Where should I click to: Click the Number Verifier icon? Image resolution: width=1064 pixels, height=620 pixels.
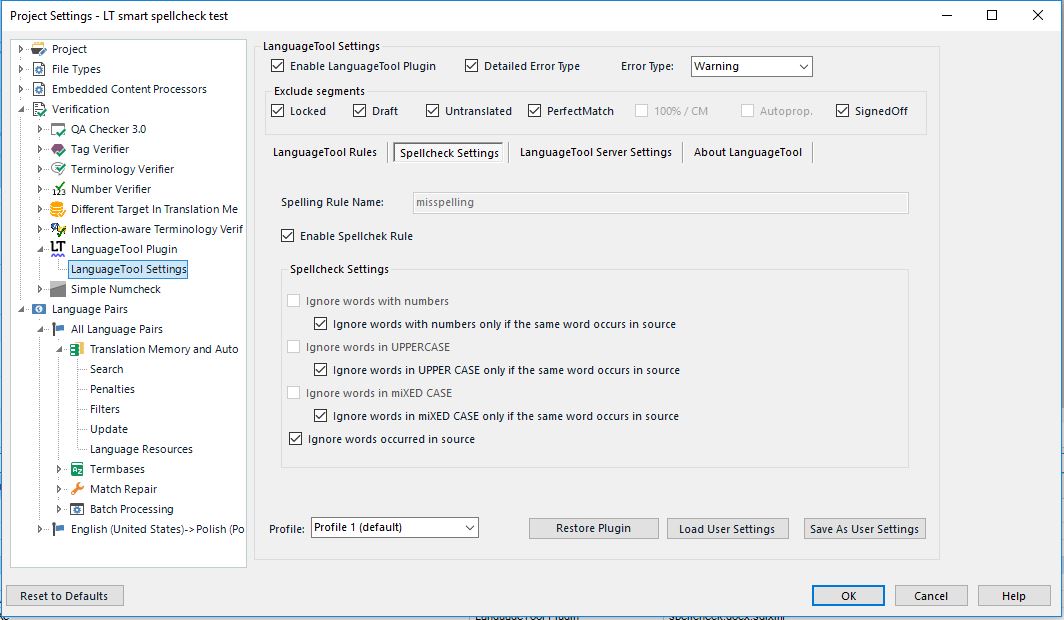coord(57,189)
